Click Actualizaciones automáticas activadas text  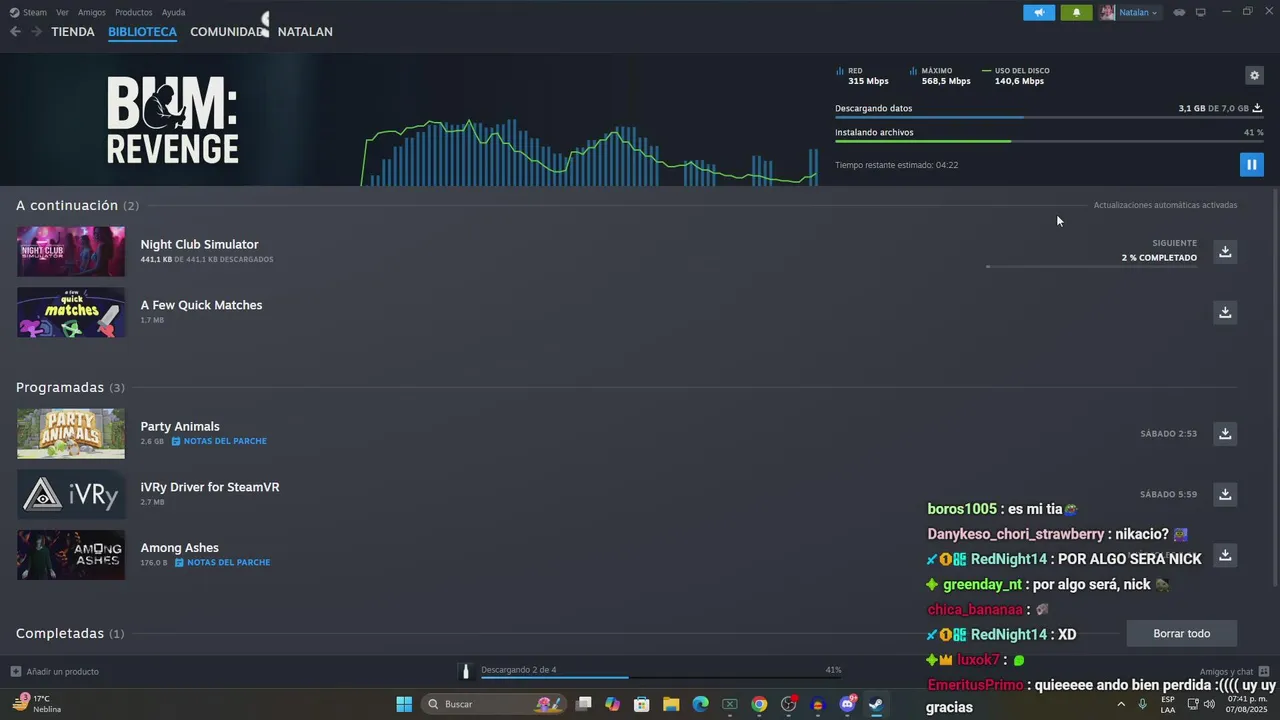coord(1165,205)
